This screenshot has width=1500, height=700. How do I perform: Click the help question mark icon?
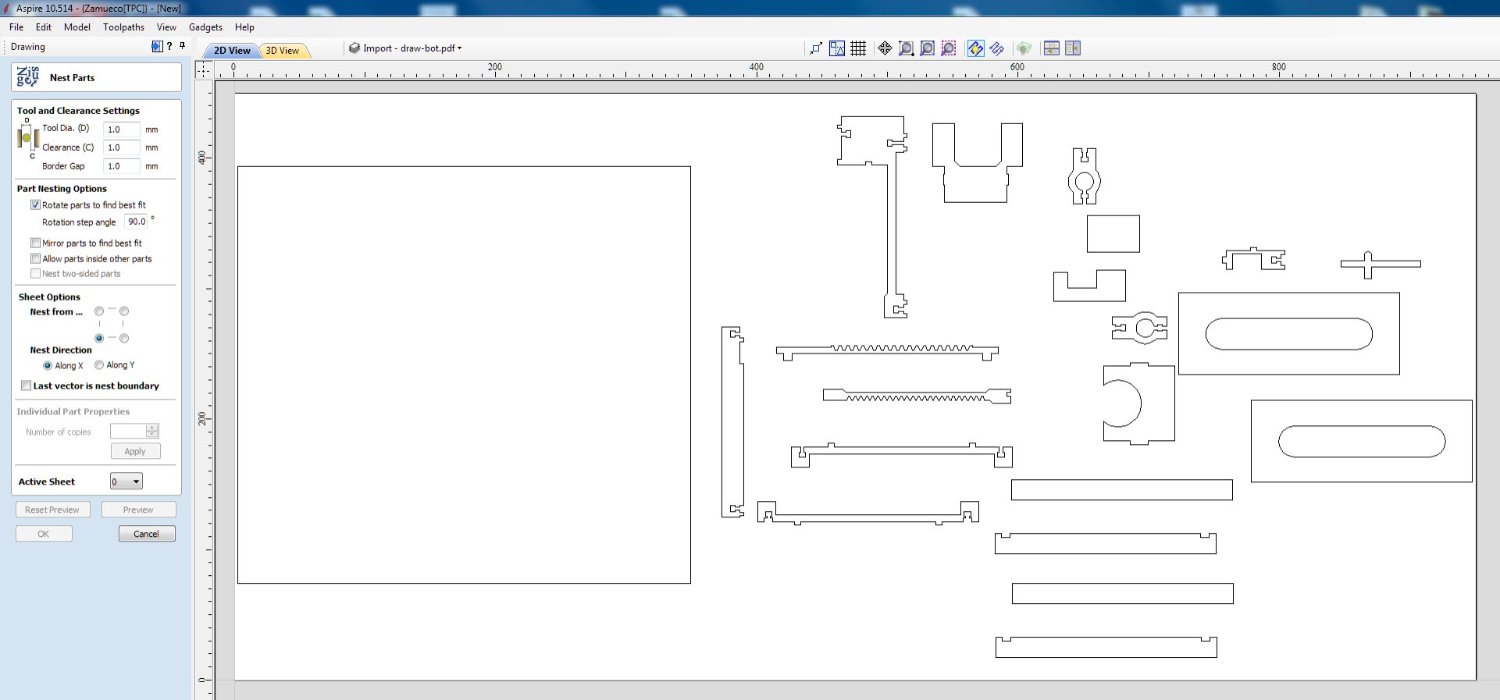pos(169,47)
